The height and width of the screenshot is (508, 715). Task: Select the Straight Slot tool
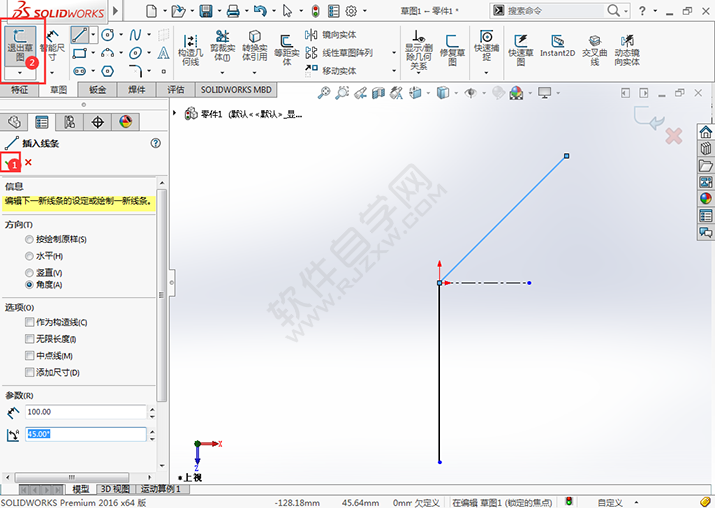79,71
